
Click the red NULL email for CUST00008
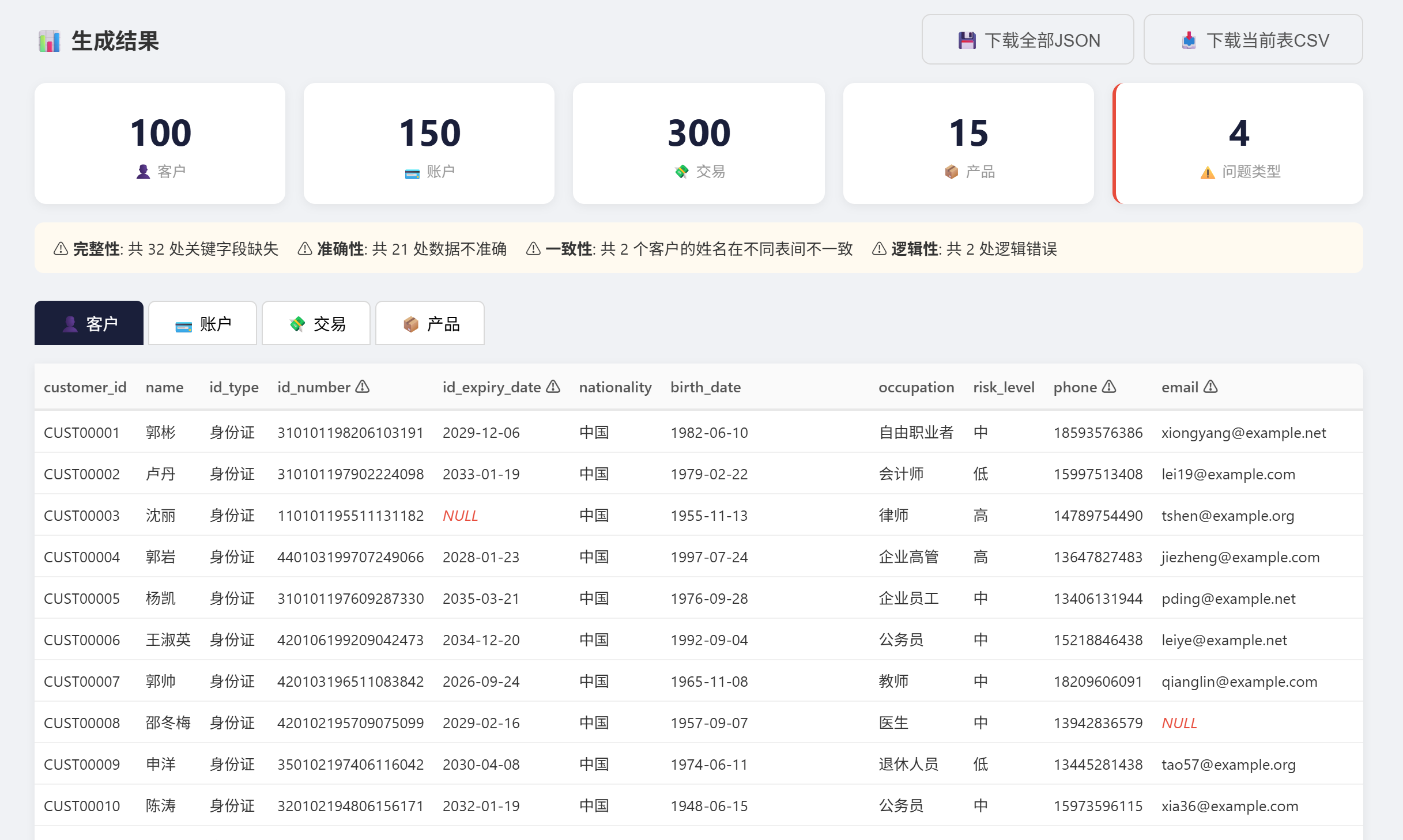[x=1179, y=723]
